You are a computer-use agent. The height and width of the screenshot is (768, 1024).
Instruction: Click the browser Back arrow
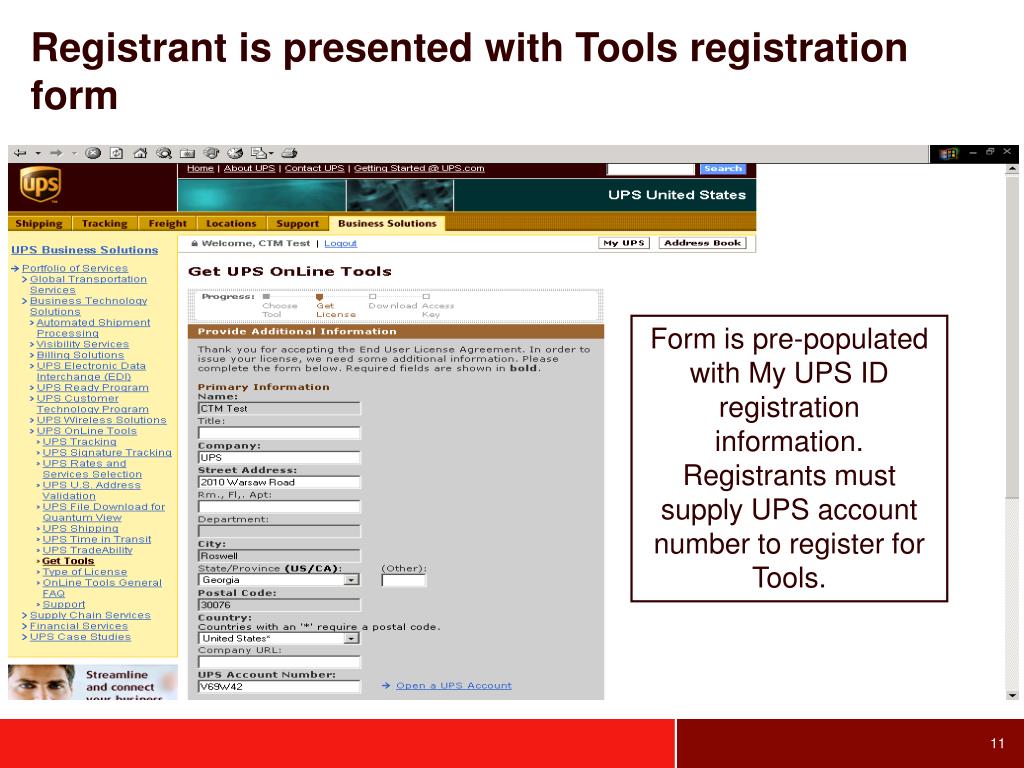click(20, 153)
